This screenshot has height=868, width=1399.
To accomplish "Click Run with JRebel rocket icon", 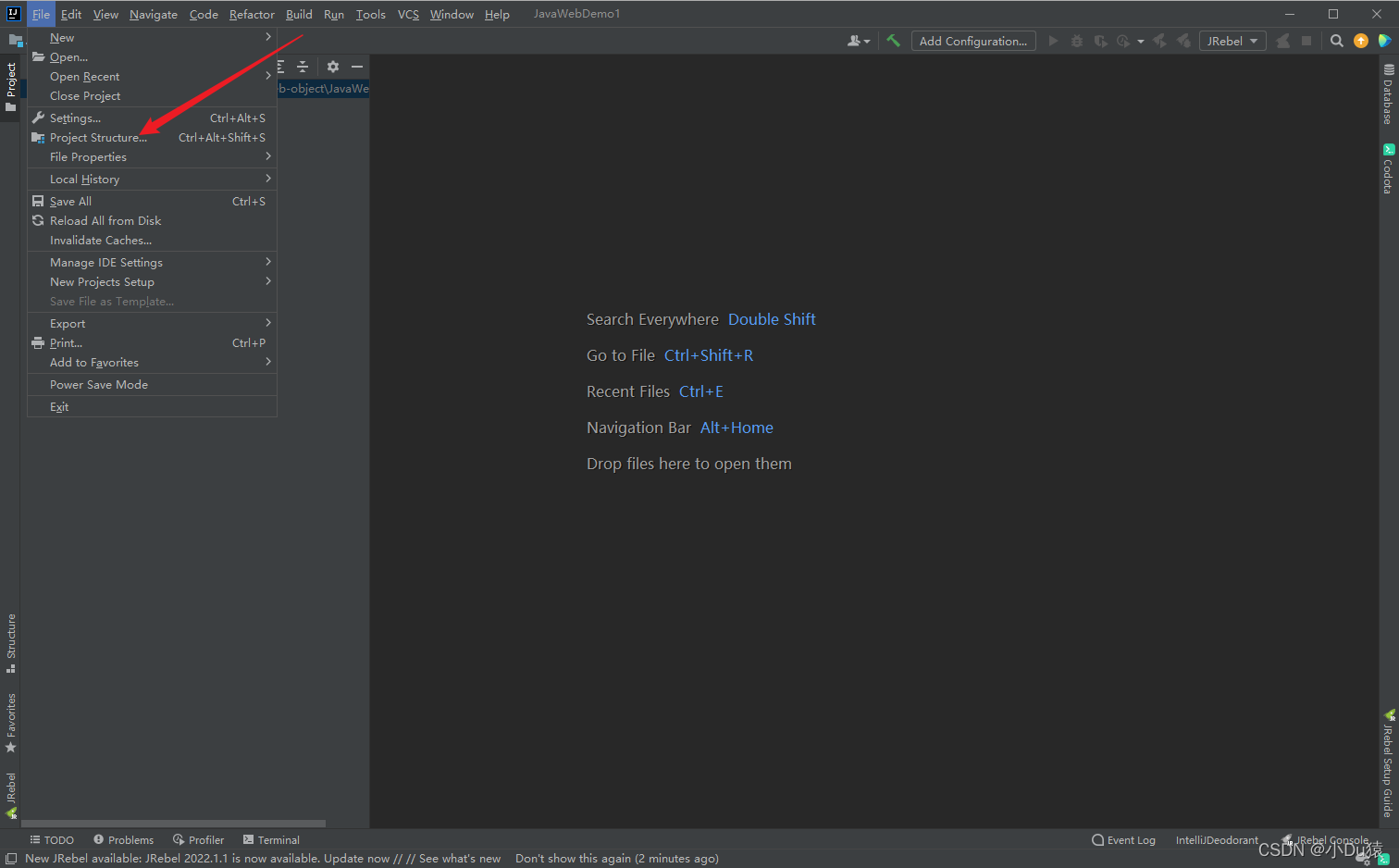I will tap(1159, 41).
